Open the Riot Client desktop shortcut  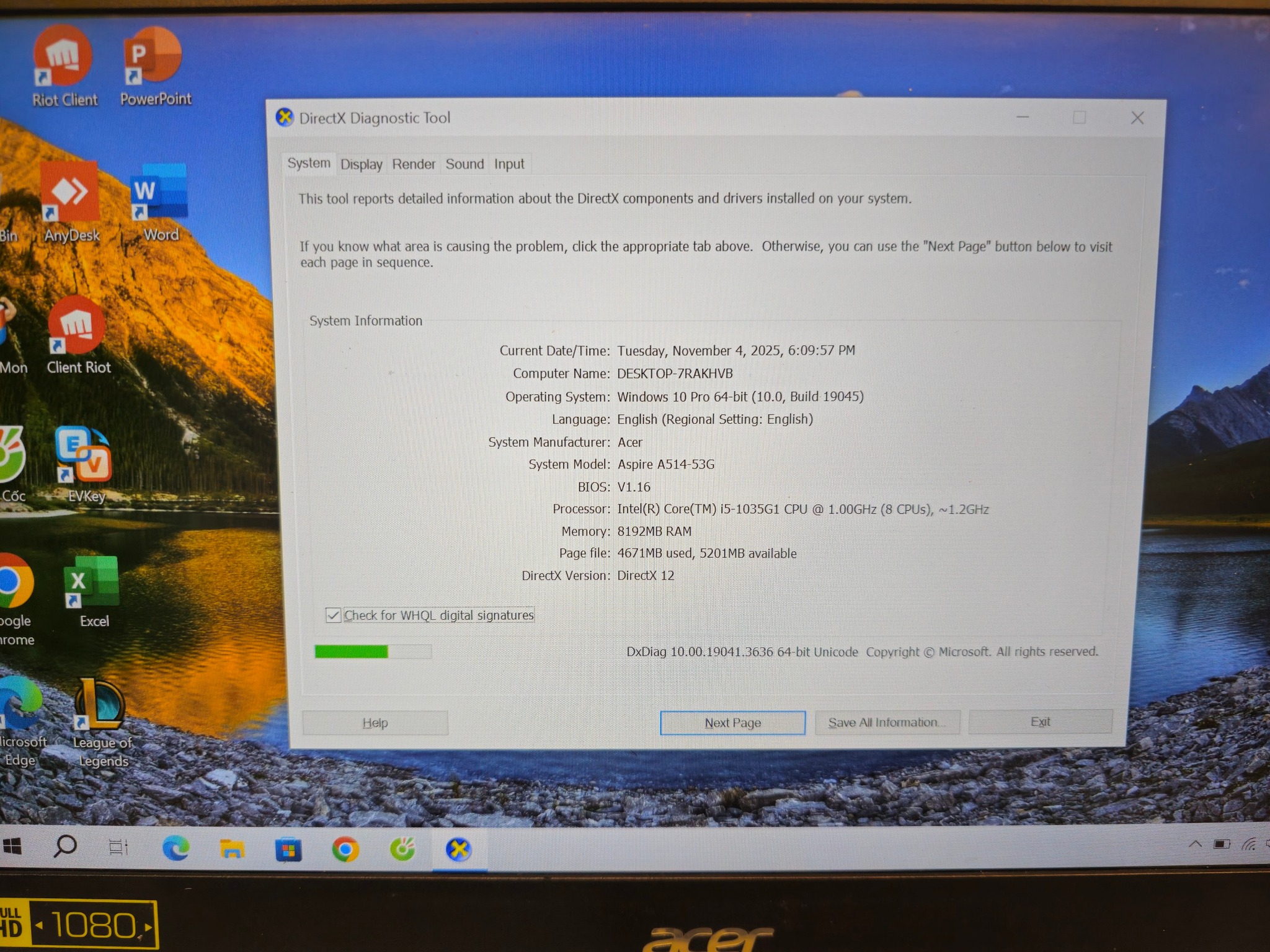[63, 65]
